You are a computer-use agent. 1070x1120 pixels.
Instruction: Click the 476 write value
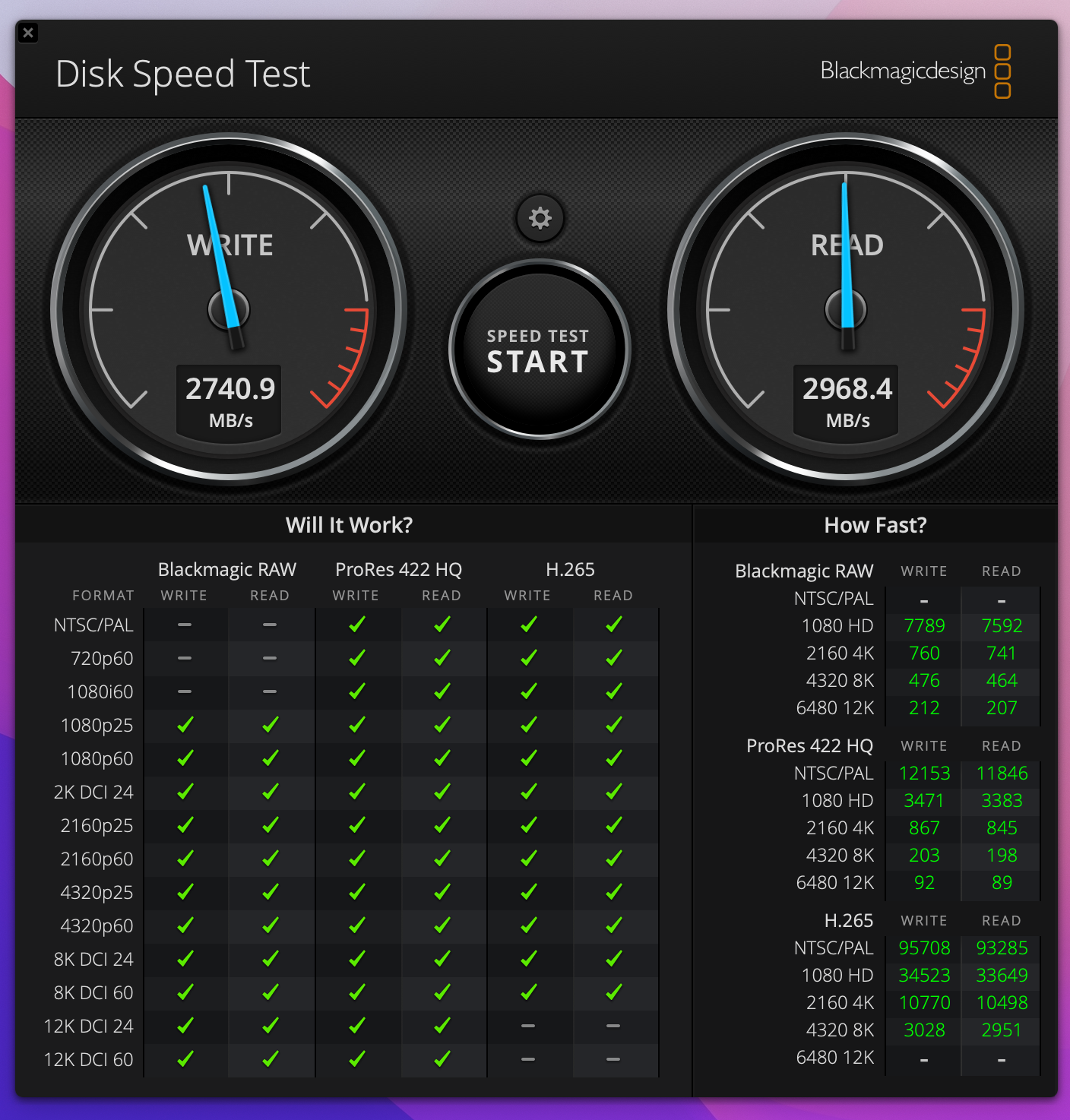(x=925, y=681)
